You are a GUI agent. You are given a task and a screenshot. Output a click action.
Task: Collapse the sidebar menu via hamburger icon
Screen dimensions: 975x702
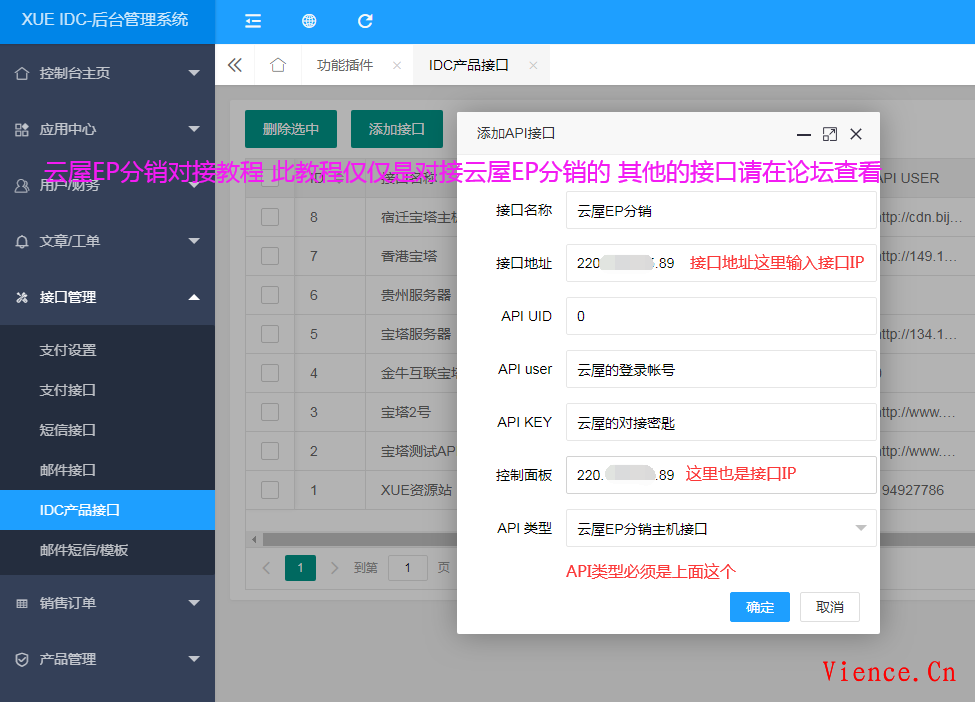253,20
